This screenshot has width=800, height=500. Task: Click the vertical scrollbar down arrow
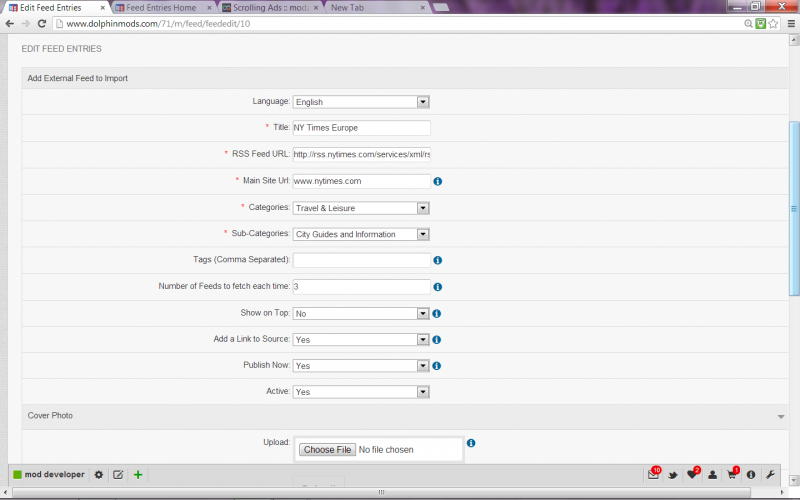794,480
